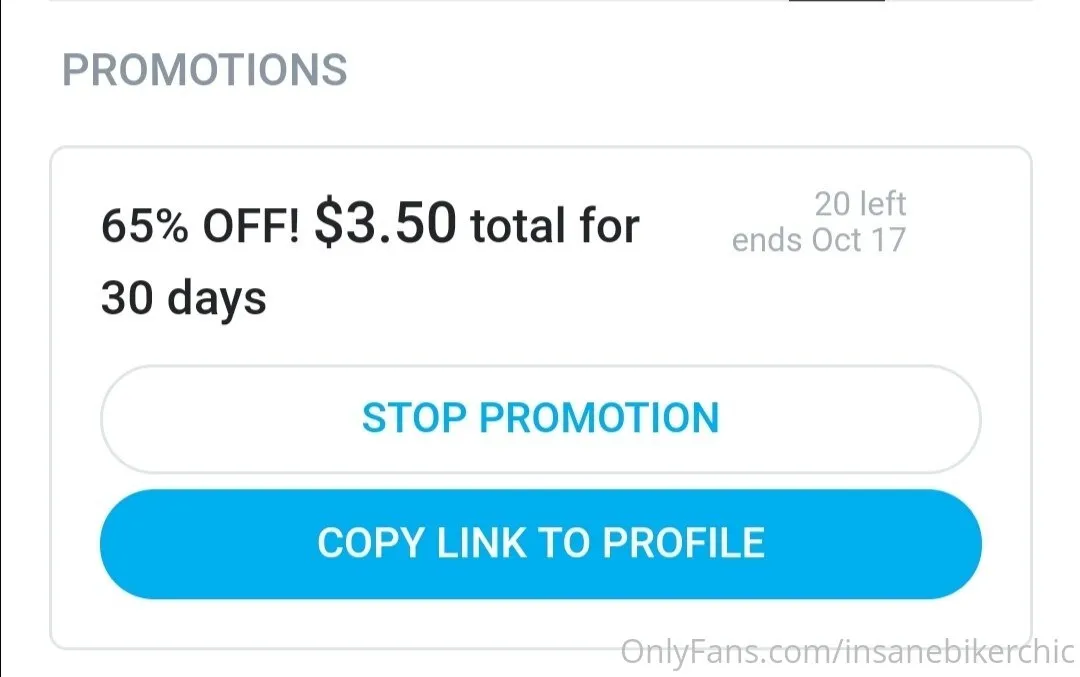This screenshot has height=677, width=1080.
Task: Tap the word PROFILE in the blue button
Action: pyautogui.click(x=683, y=542)
